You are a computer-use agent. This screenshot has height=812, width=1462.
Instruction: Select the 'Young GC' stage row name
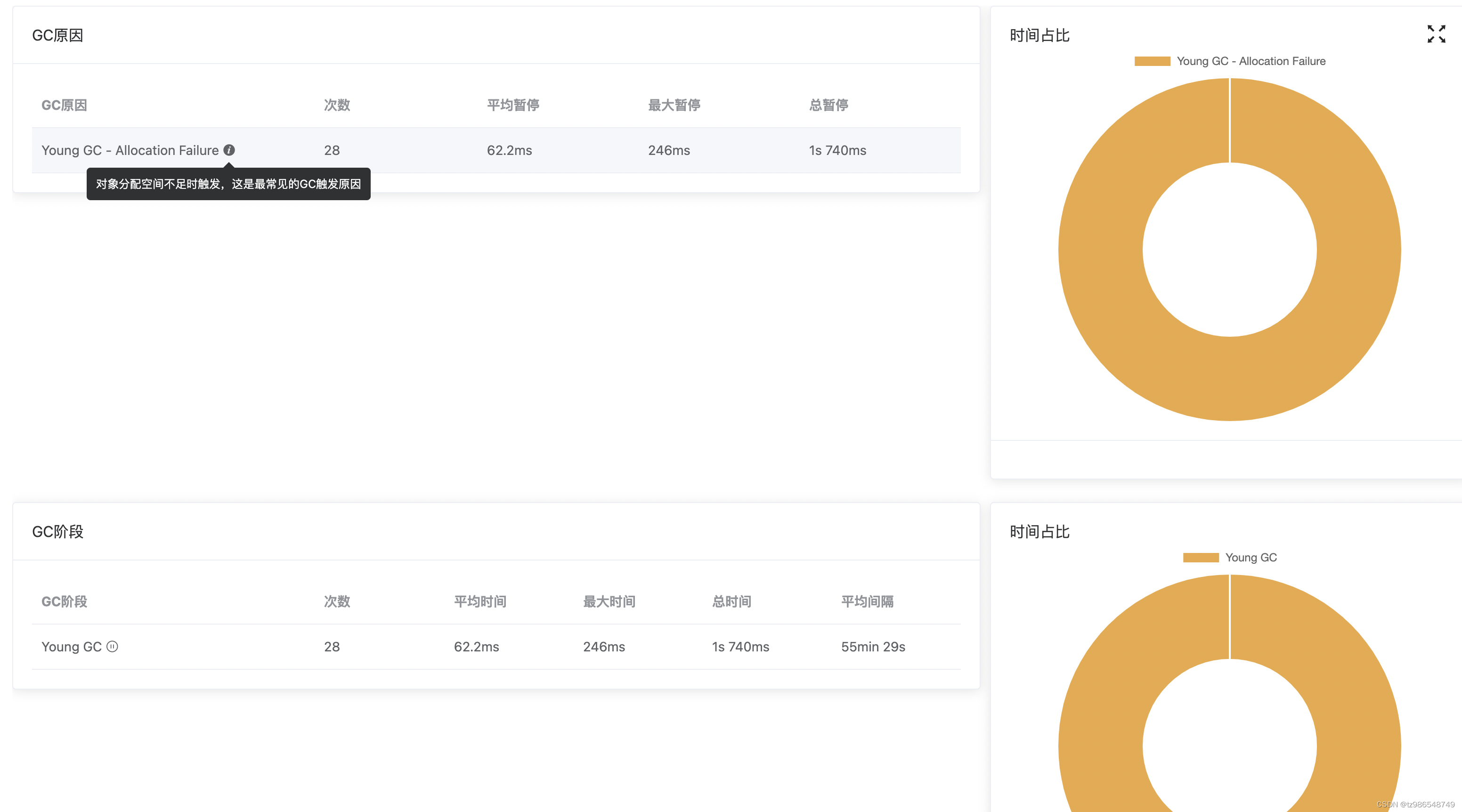click(72, 647)
